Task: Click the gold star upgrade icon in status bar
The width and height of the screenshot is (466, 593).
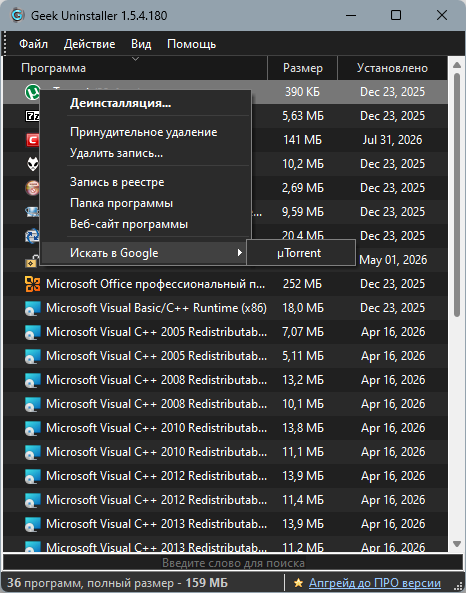Action: (x=298, y=583)
